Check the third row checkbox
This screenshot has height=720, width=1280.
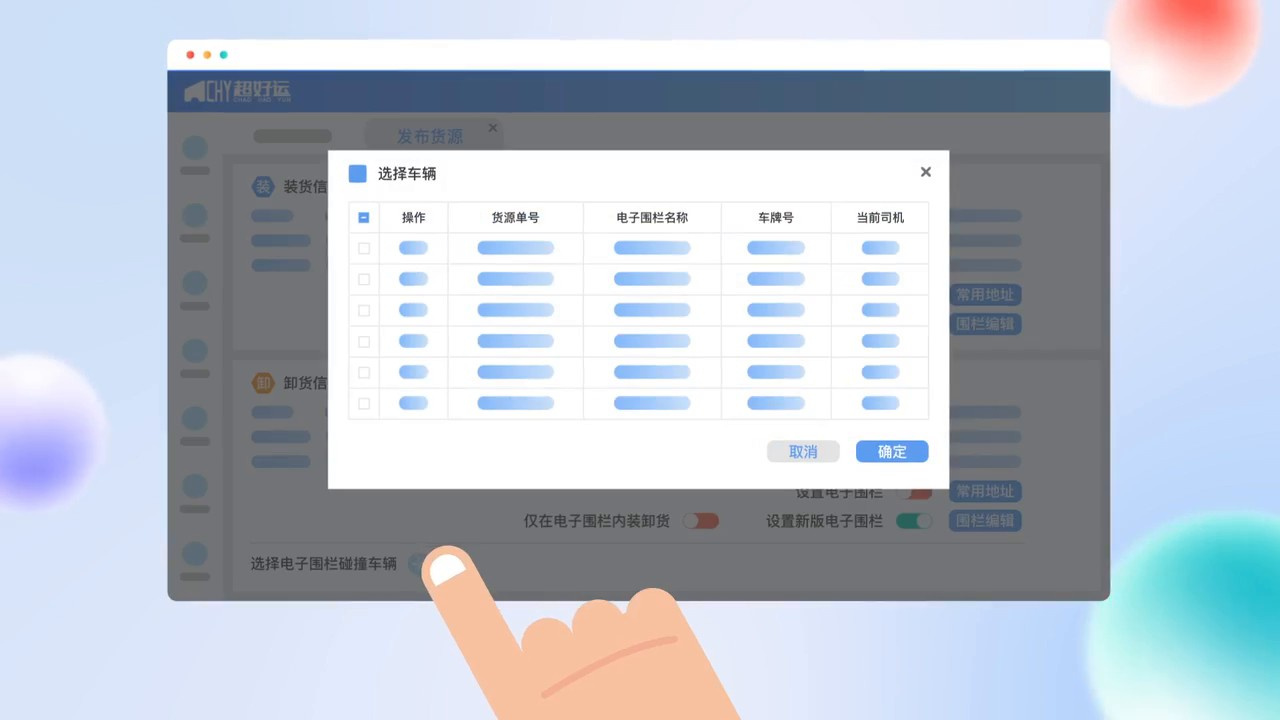[x=364, y=311]
